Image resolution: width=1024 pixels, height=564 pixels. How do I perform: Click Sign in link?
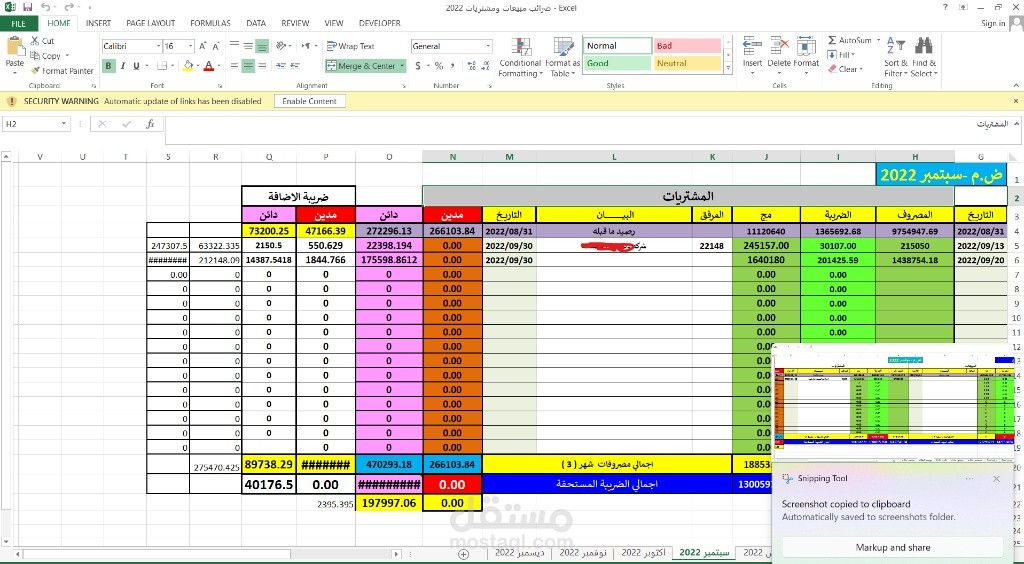tap(993, 23)
